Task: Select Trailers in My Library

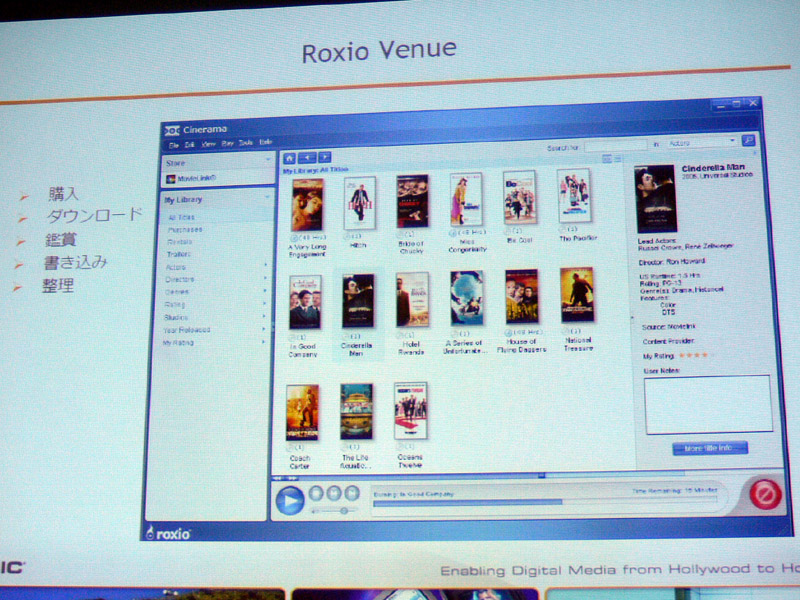Action: coord(179,254)
